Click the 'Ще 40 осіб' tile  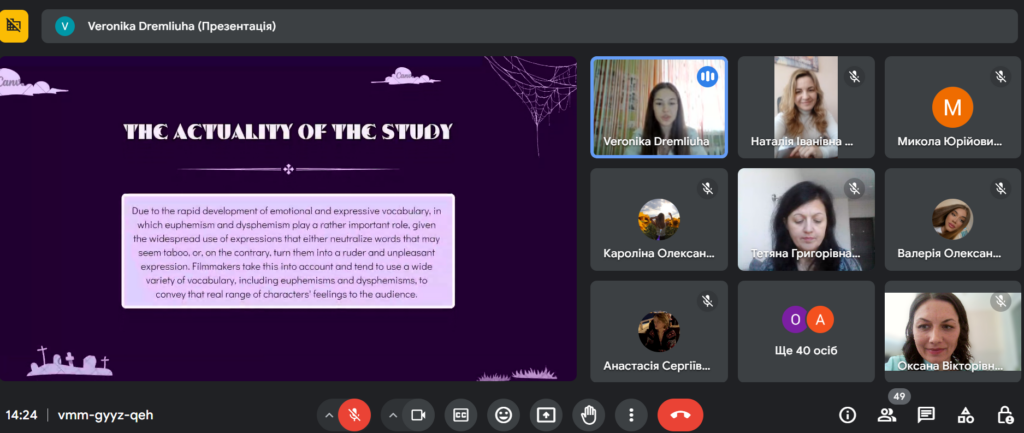pos(806,331)
